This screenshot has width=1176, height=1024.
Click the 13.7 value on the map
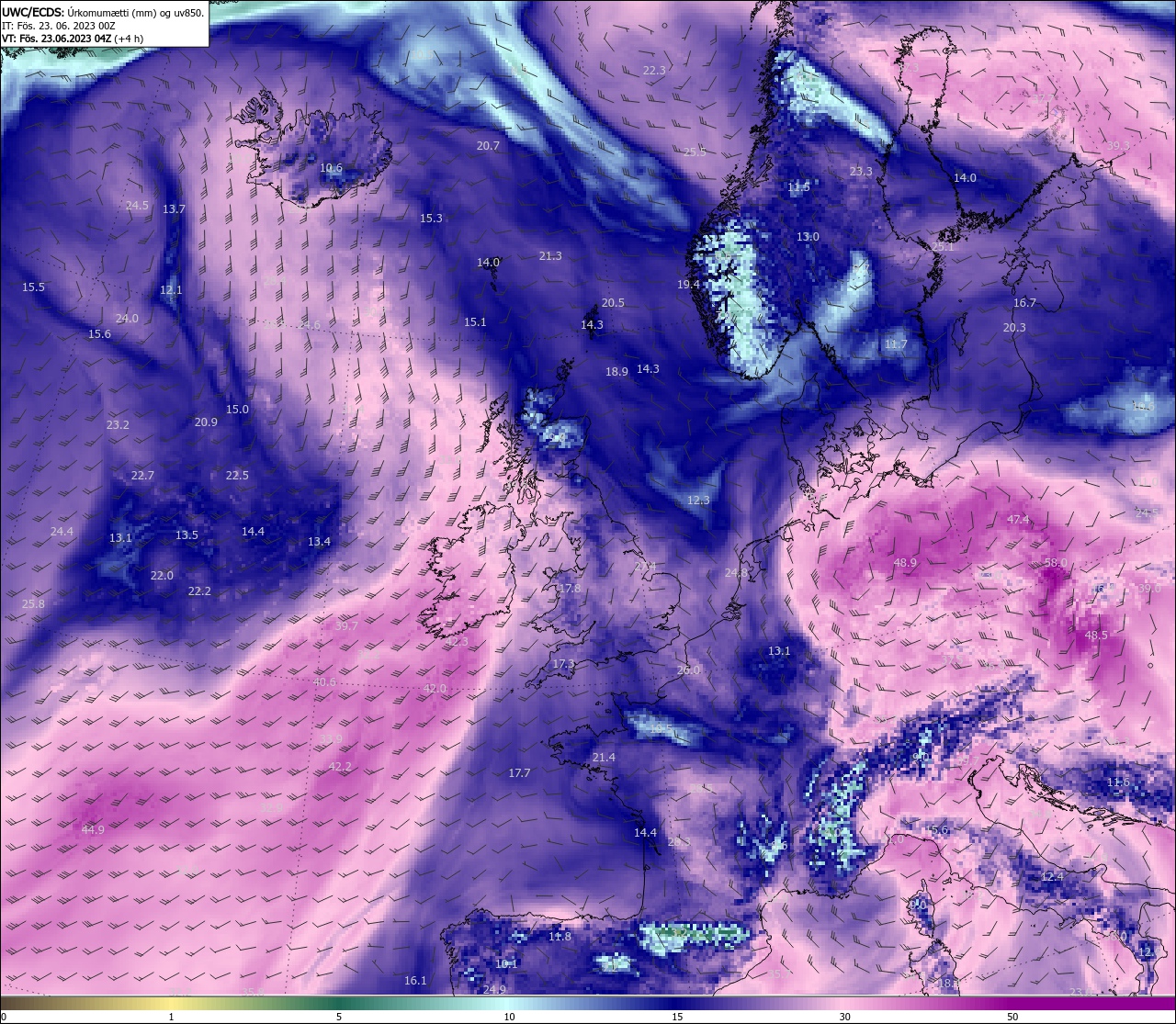(174, 209)
